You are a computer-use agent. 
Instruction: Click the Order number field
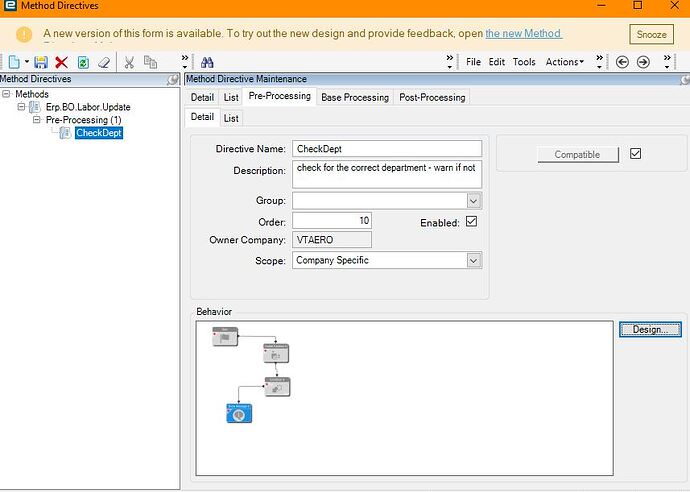point(332,220)
